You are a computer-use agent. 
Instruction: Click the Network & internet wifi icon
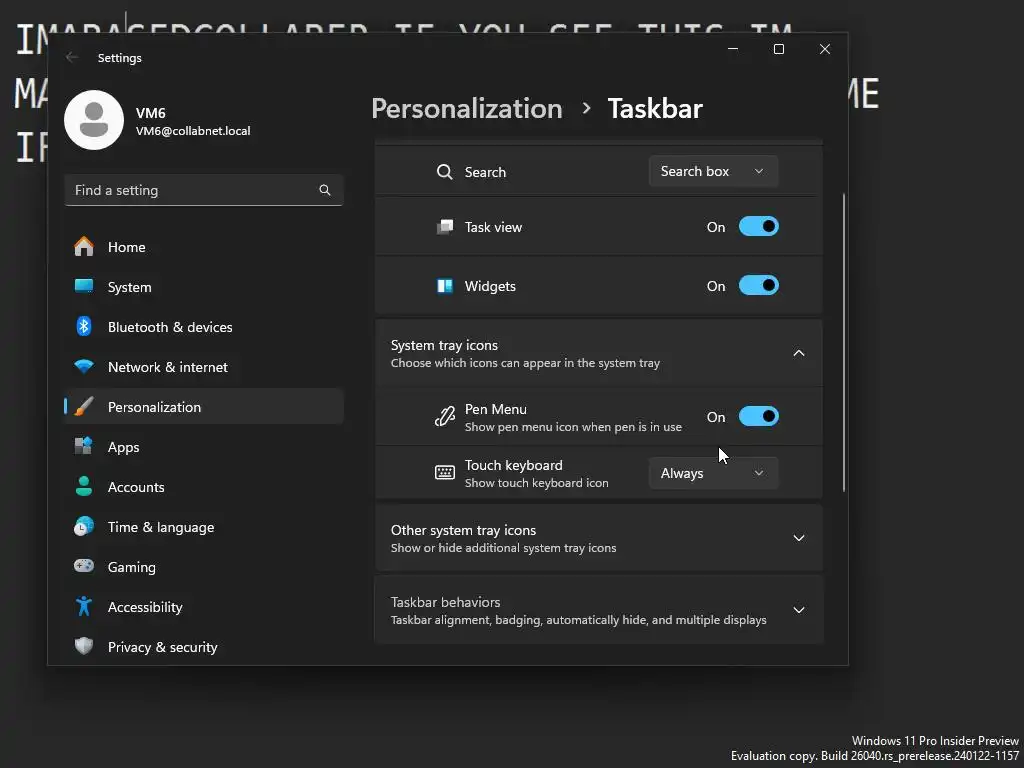tap(84, 367)
